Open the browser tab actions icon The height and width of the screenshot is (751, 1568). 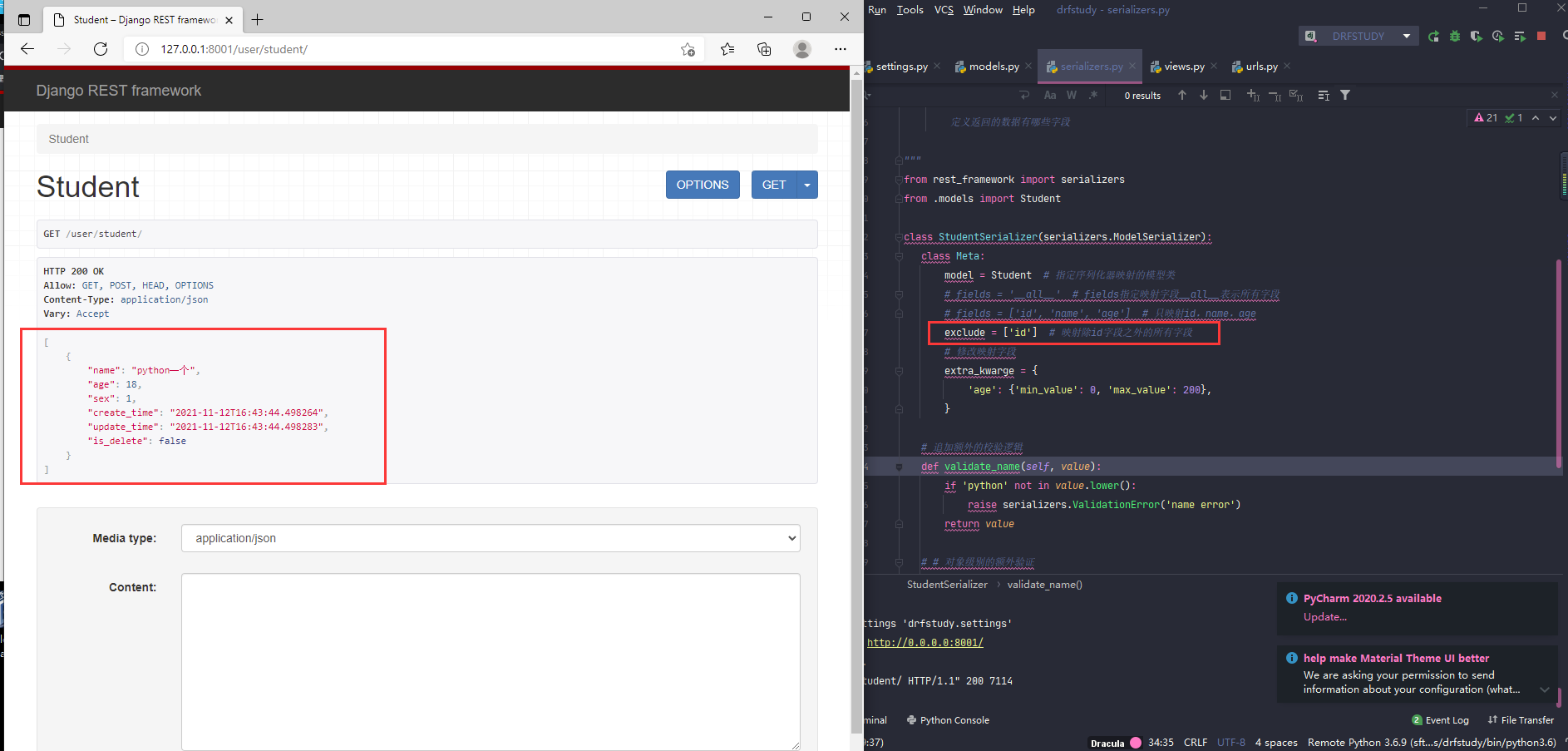pyautogui.click(x=24, y=19)
